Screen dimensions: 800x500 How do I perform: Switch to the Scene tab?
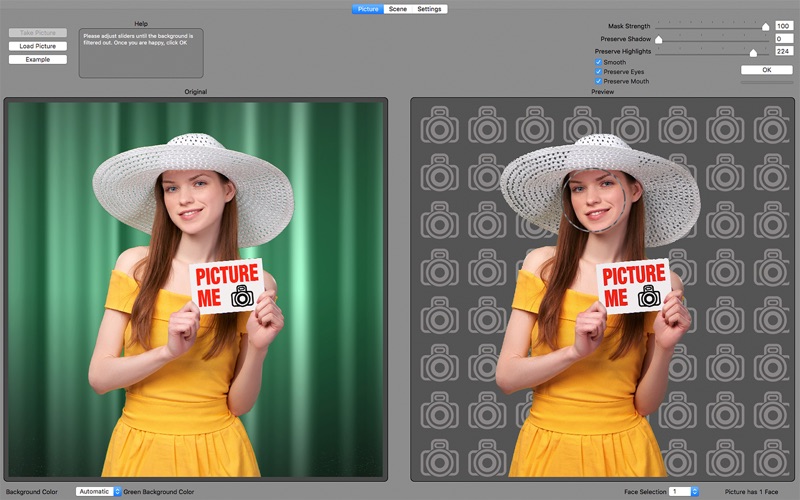coord(397,9)
